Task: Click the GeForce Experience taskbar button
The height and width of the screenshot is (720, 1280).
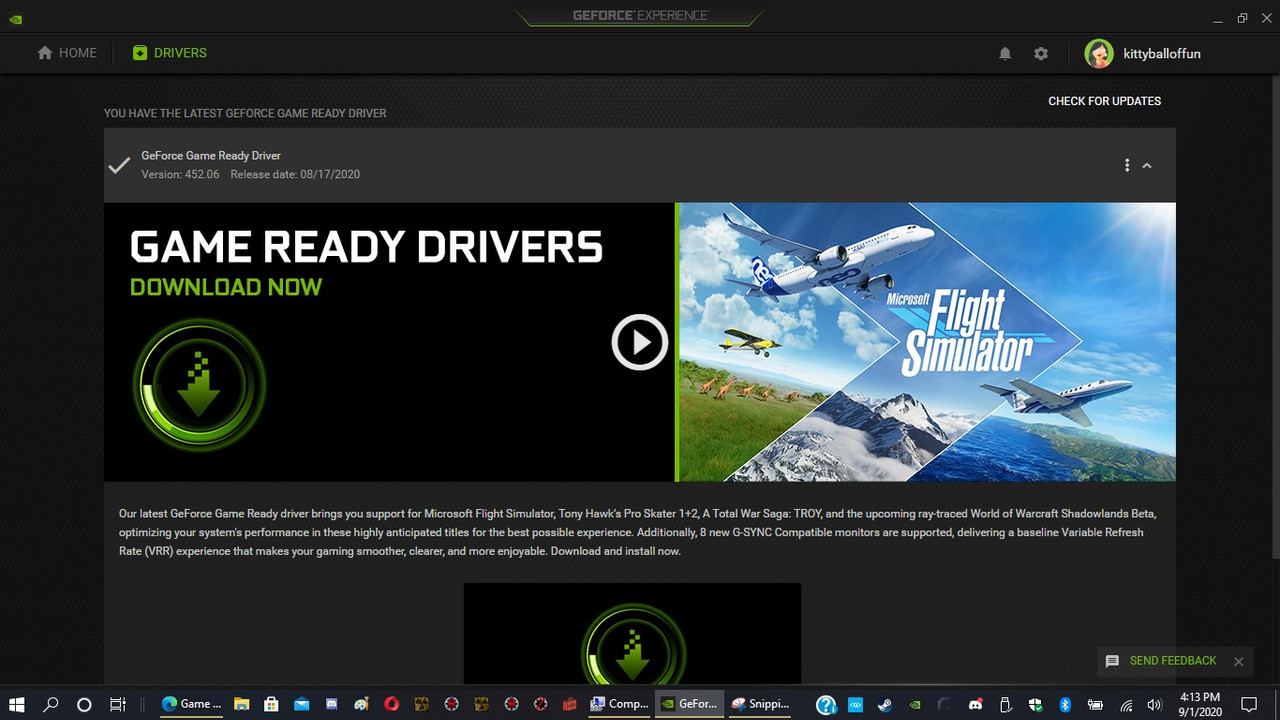Action: click(x=690, y=704)
